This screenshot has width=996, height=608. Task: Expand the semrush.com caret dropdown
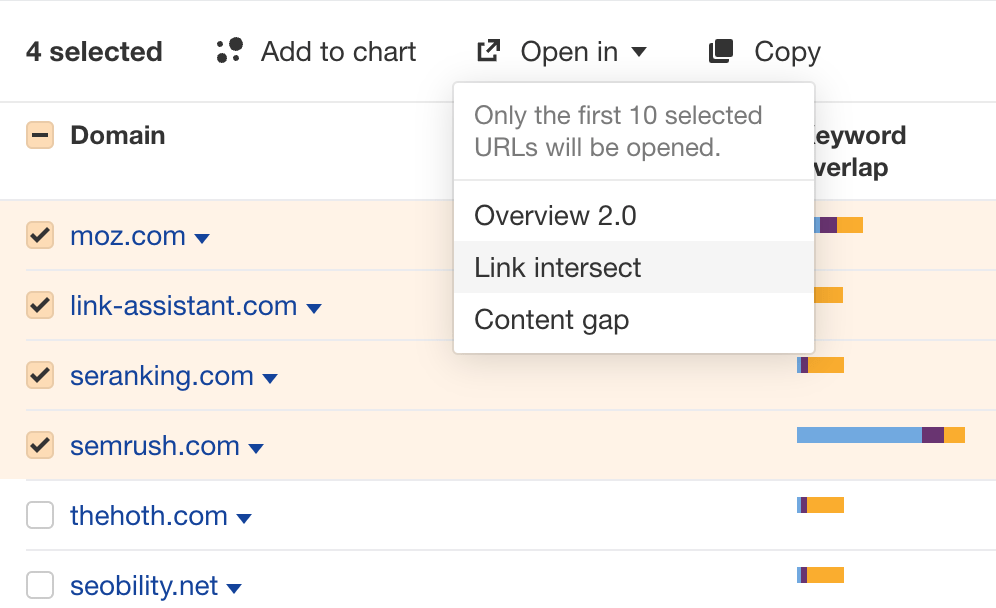pyautogui.click(x=258, y=448)
